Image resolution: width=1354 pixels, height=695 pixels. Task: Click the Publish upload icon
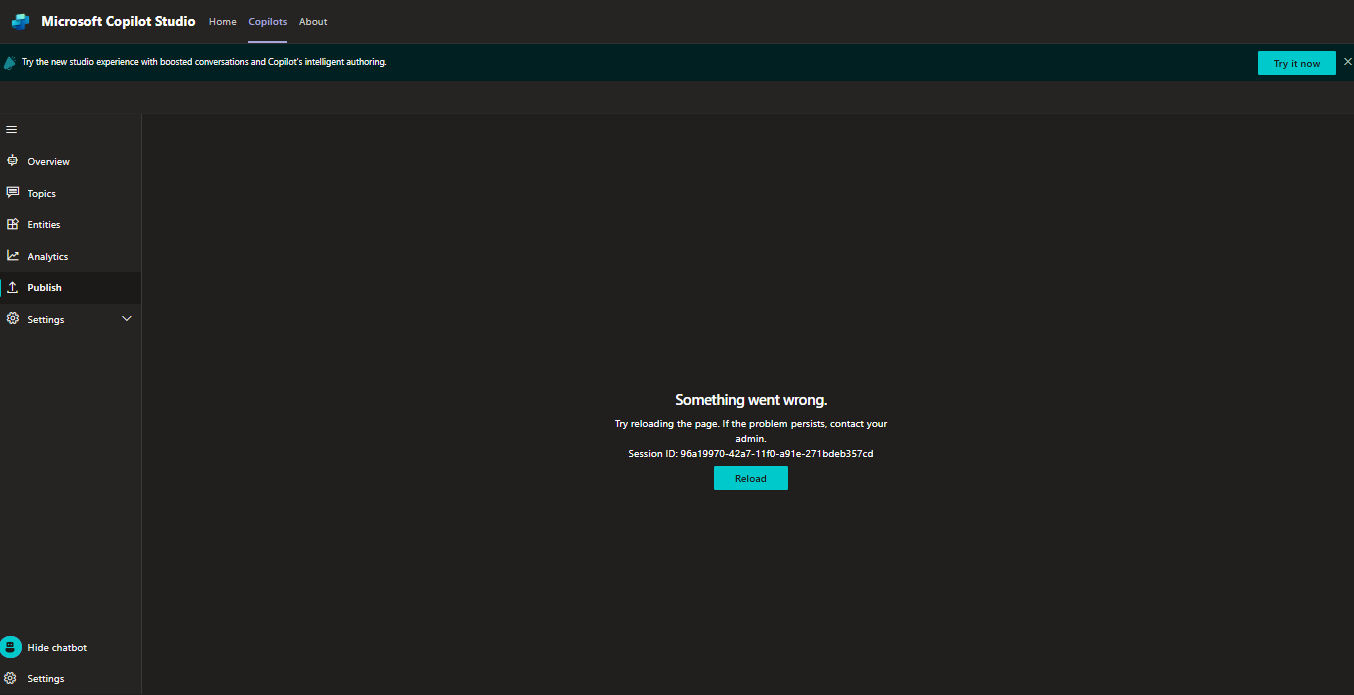[12, 287]
